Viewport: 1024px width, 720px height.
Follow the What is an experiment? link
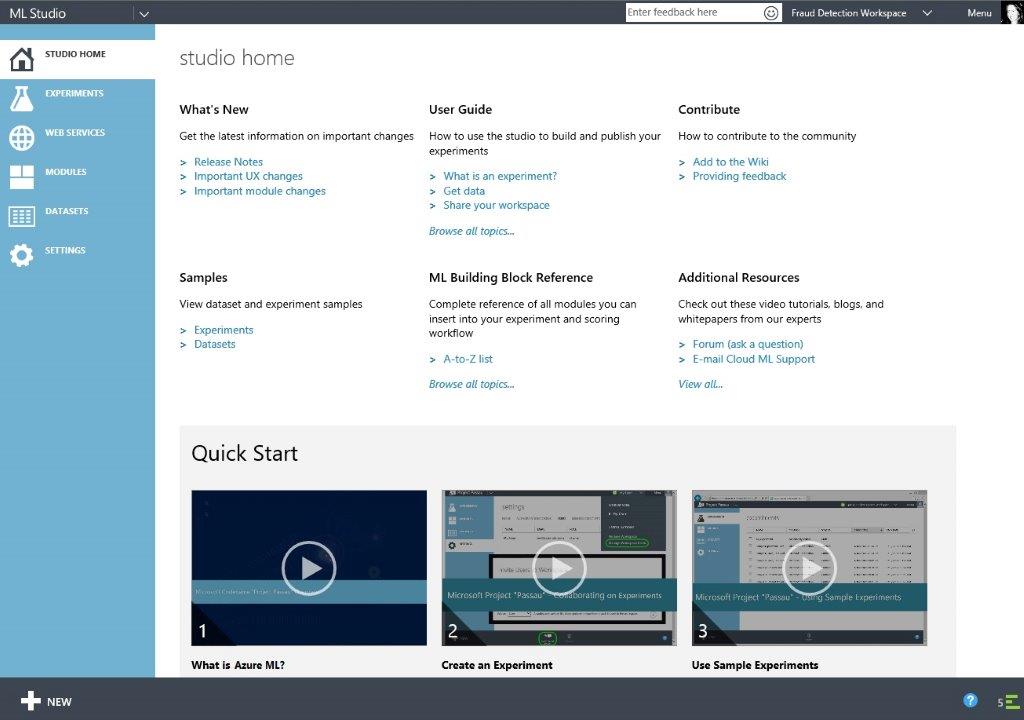(x=500, y=176)
